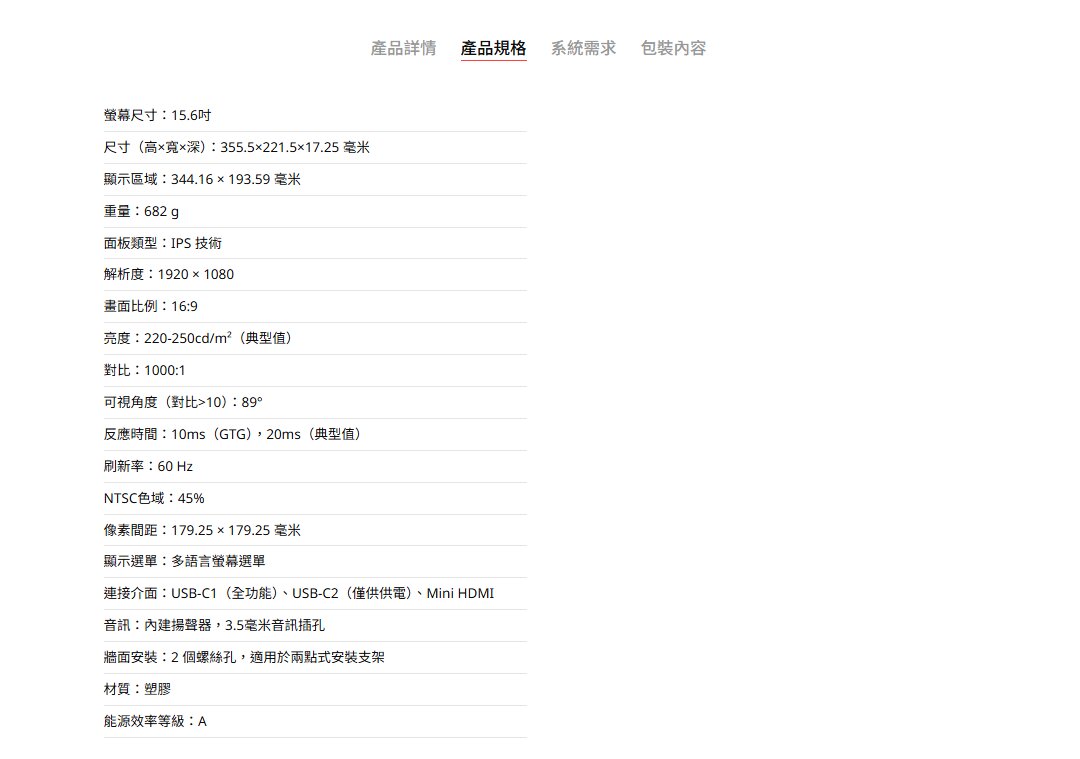Select the 刷新率 60 Hz row
This screenshot has width=1080, height=759.
149,466
